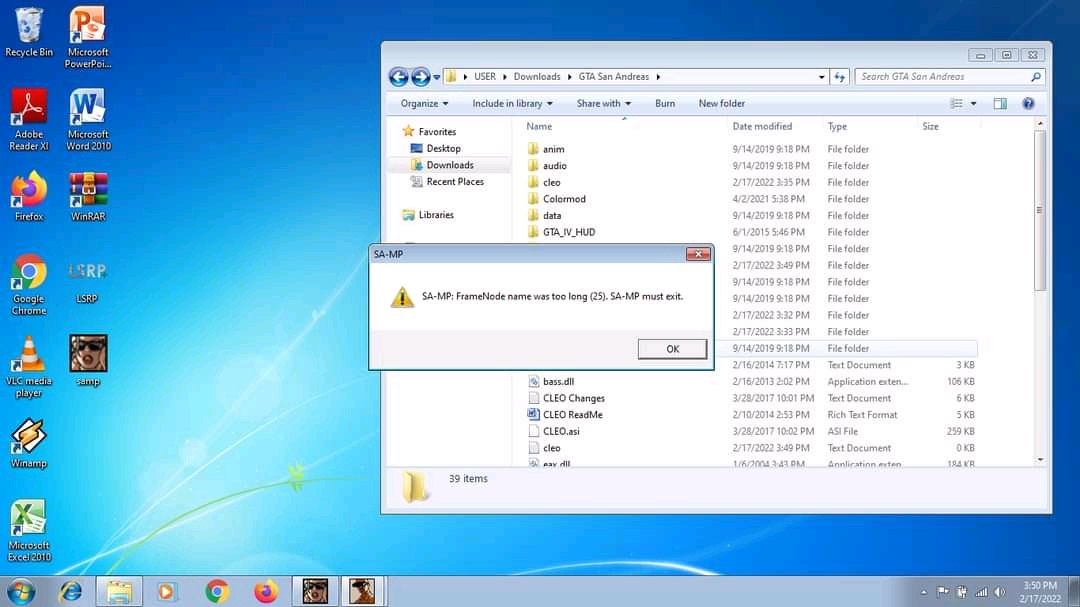Open the Organize dropdown menu
The height and width of the screenshot is (607, 1080).
tap(424, 103)
